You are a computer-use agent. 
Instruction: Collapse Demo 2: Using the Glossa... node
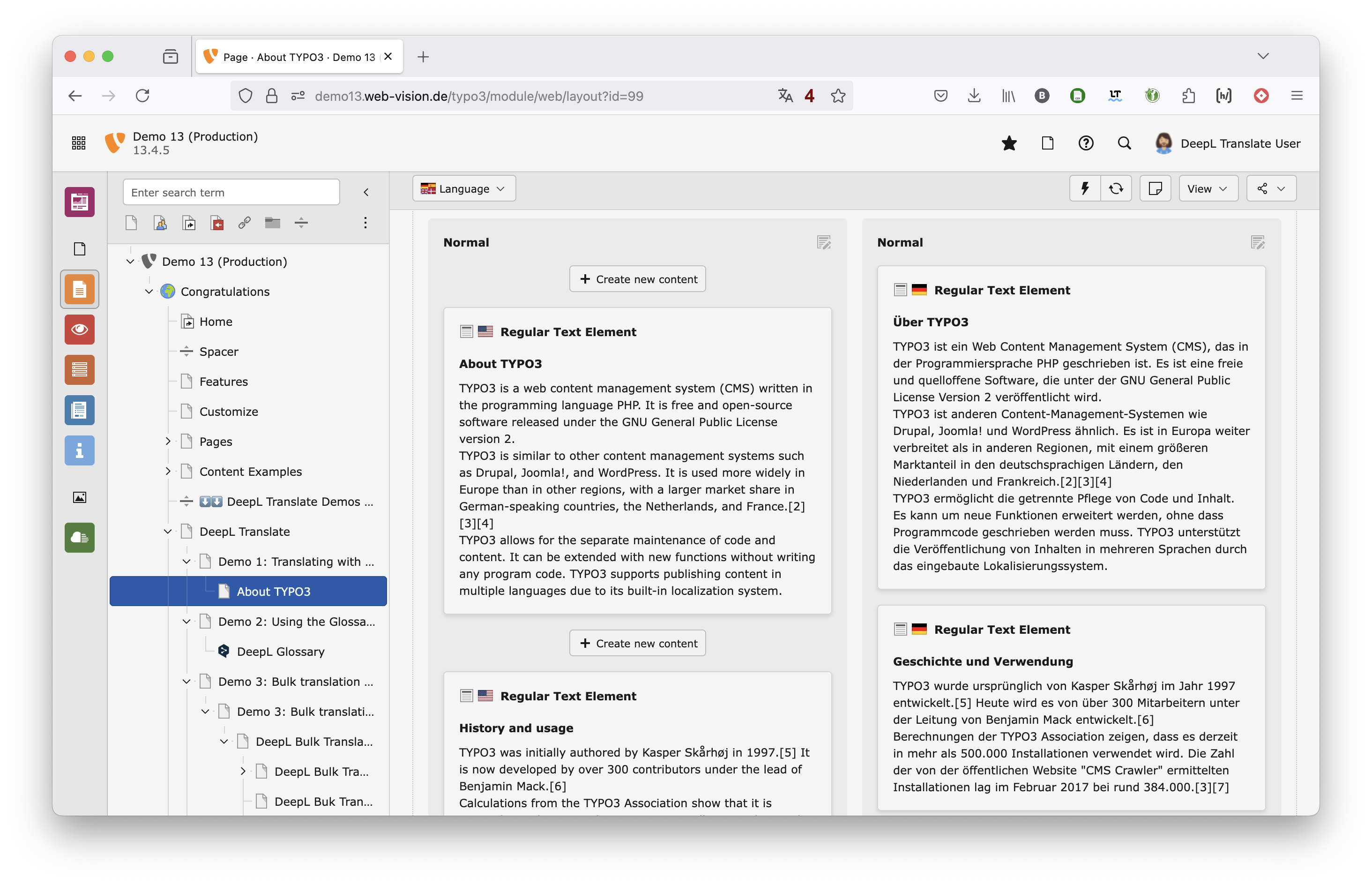tap(186, 621)
